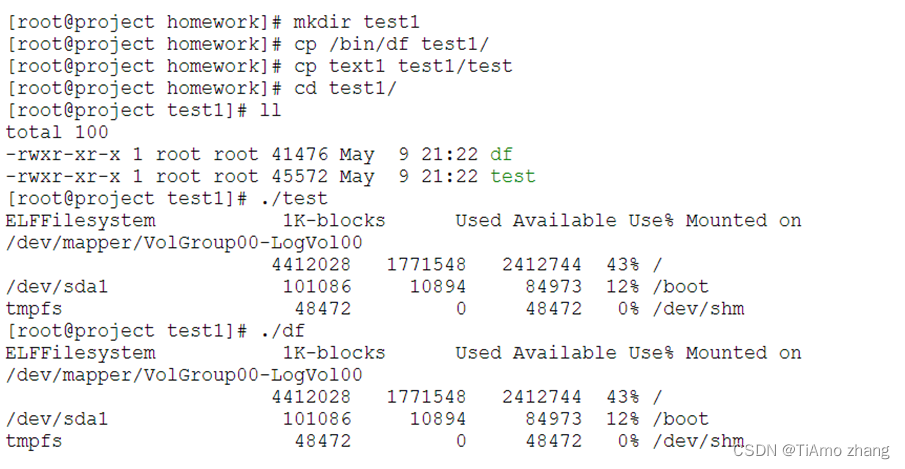
Task: Click file size 41476 in listing
Action: click(x=300, y=154)
